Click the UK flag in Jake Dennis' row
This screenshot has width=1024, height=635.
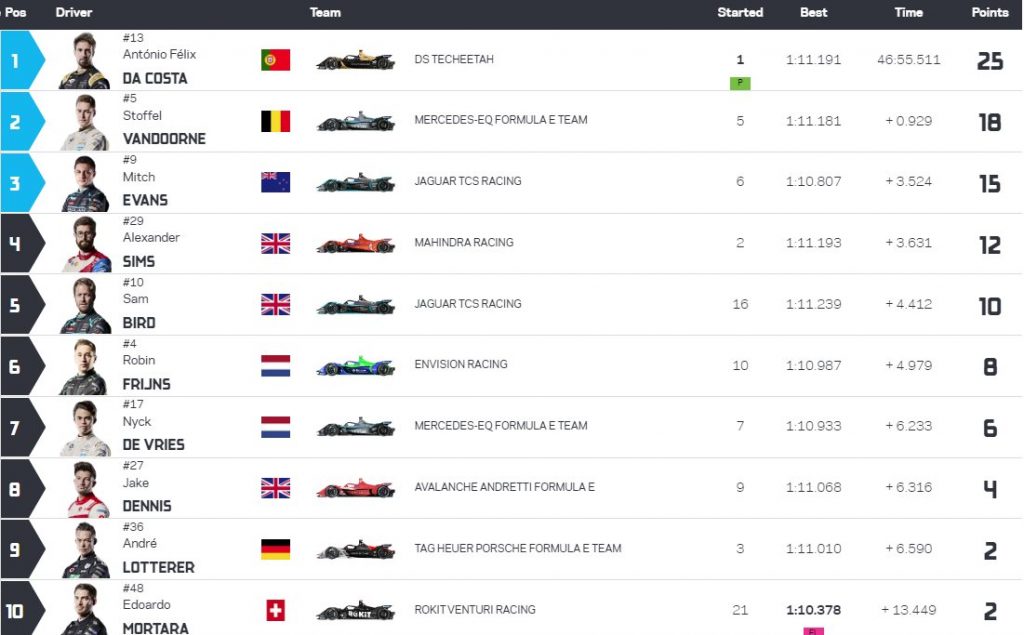pyautogui.click(x=276, y=488)
